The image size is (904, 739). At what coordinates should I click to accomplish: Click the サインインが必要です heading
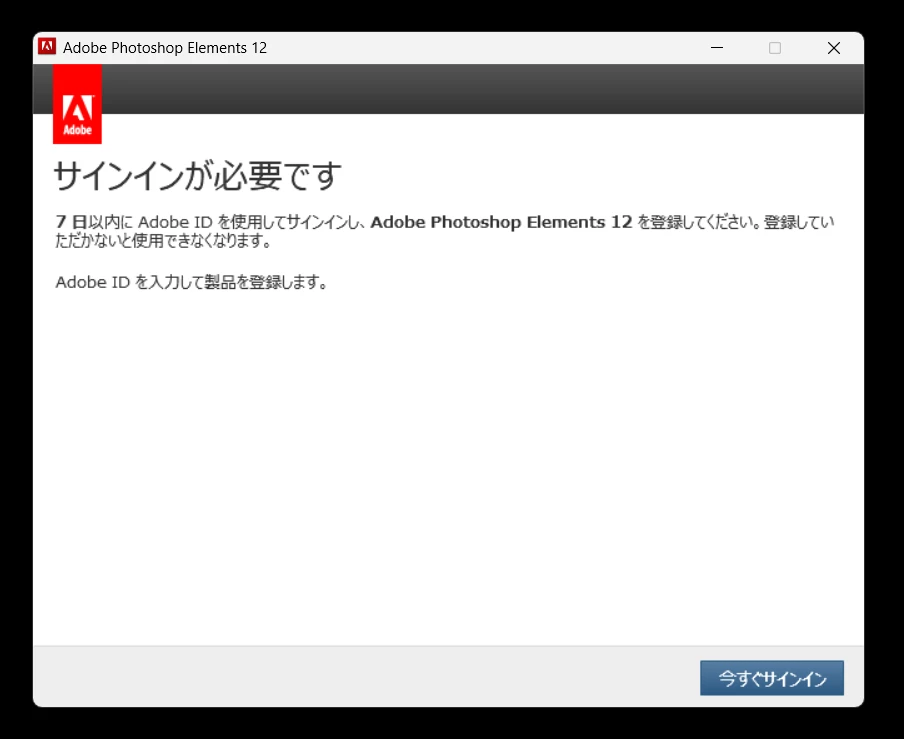point(197,176)
